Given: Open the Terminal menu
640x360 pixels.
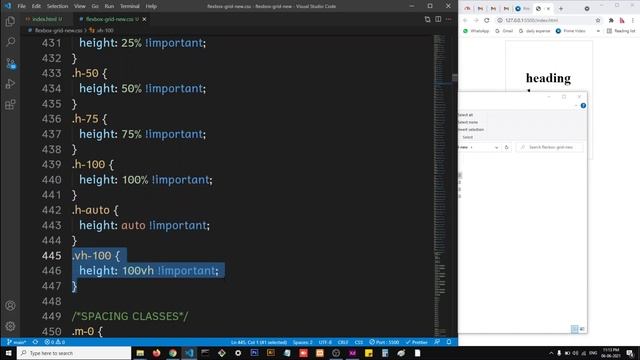Looking at the screenshot, I should pos(130,6).
